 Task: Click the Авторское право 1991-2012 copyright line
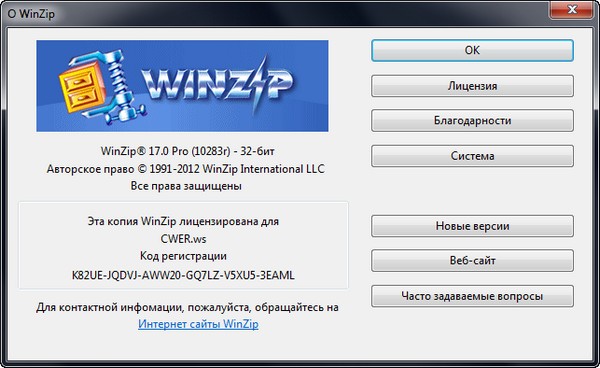(186, 169)
